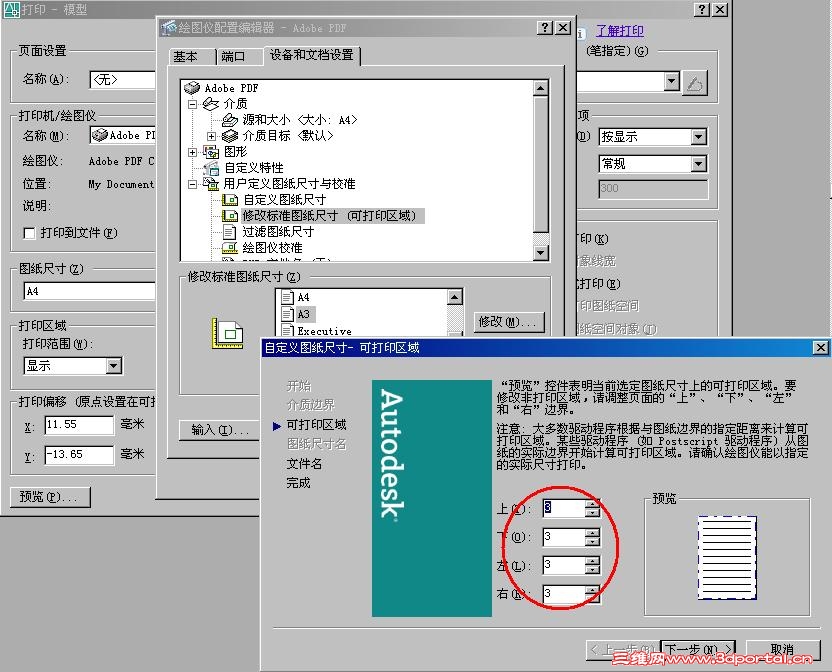832x672 pixels.
Task: Expand the 图形 tree node
Action: pyautogui.click(x=193, y=152)
